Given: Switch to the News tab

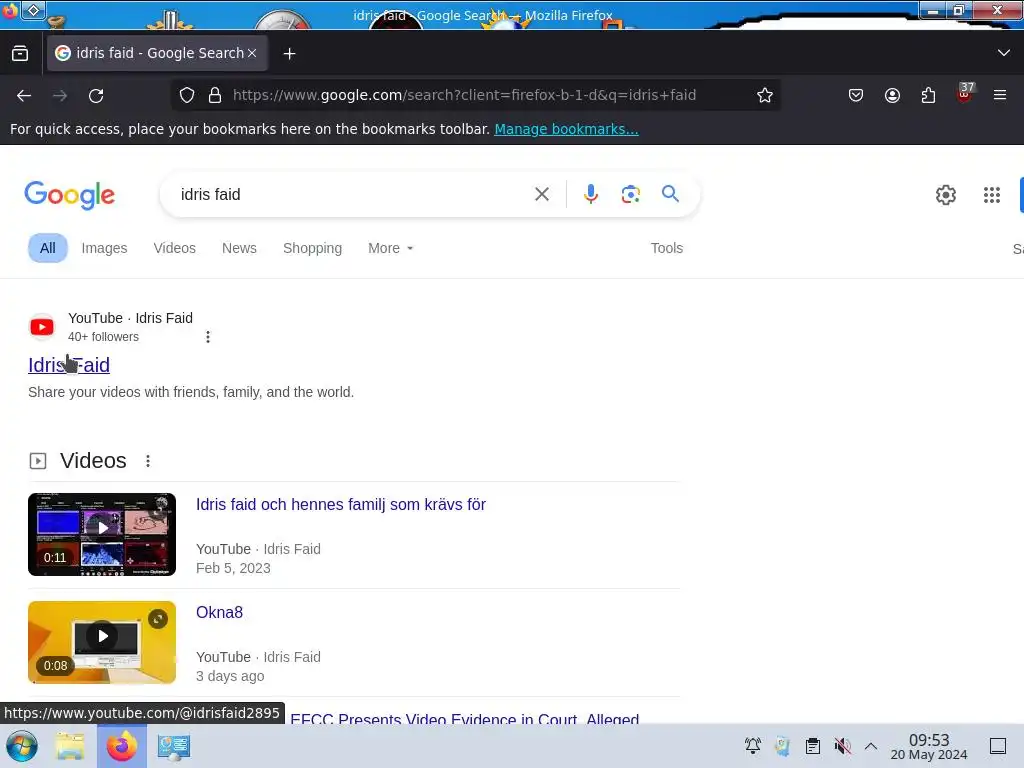Looking at the screenshot, I should pos(239,248).
